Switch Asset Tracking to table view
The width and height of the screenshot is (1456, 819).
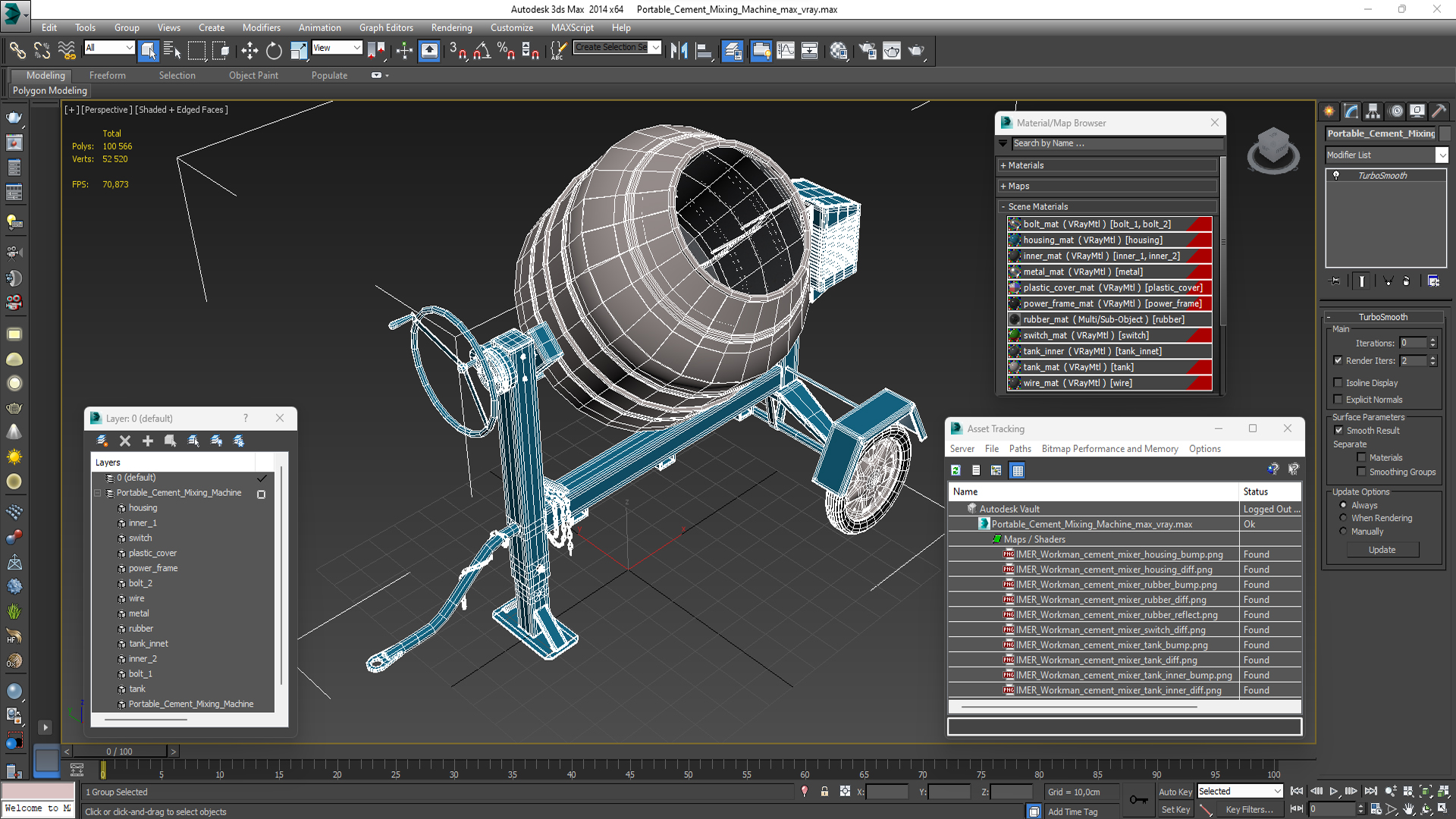tap(1018, 470)
